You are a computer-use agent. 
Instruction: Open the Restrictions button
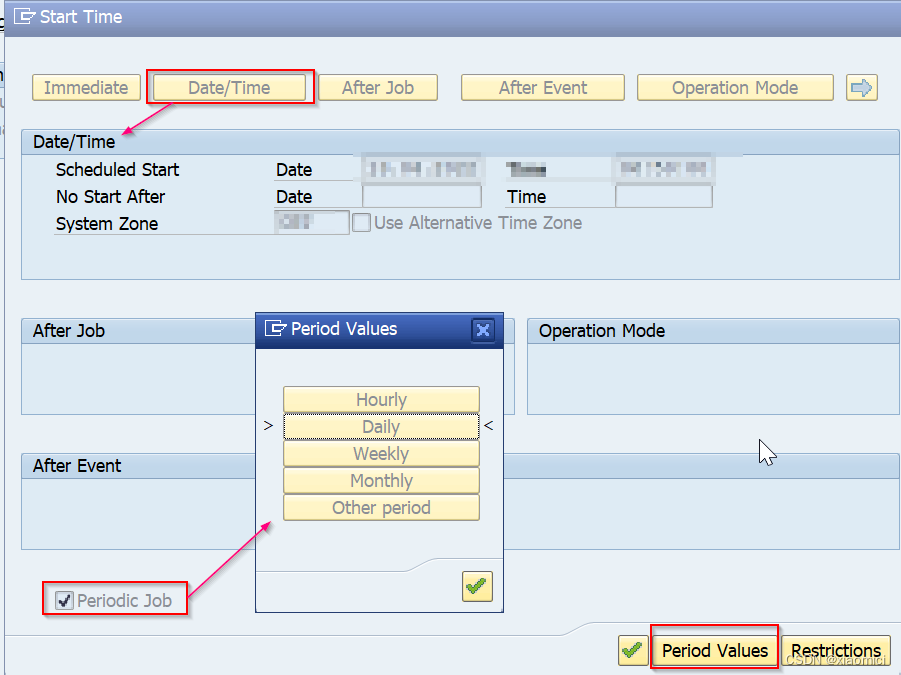(x=836, y=650)
